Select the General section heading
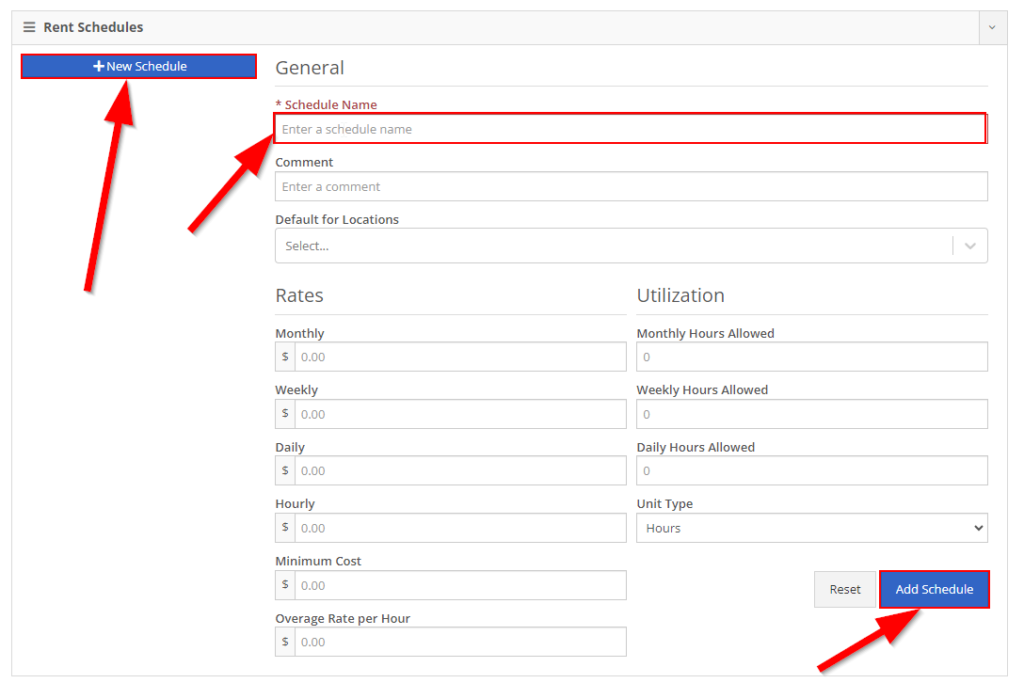This screenshot has width=1024, height=683. (x=309, y=68)
